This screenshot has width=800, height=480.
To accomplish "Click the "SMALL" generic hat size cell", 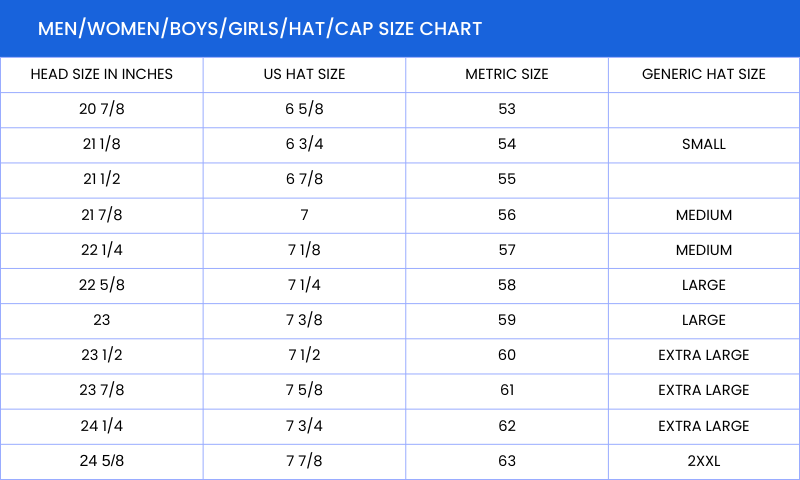I will point(703,144).
